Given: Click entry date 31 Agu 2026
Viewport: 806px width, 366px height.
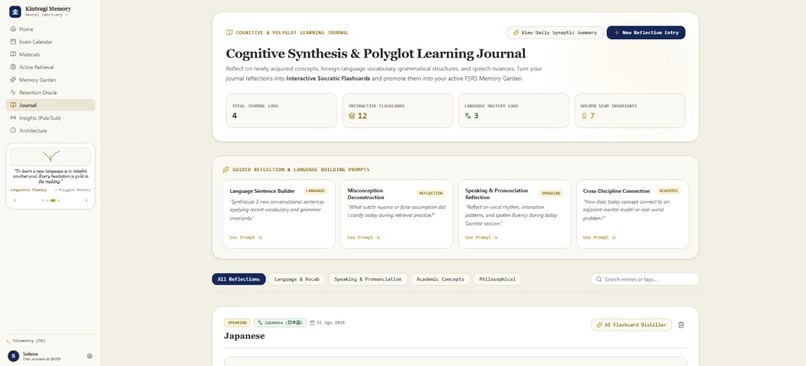Looking at the screenshot, I should [x=327, y=323].
